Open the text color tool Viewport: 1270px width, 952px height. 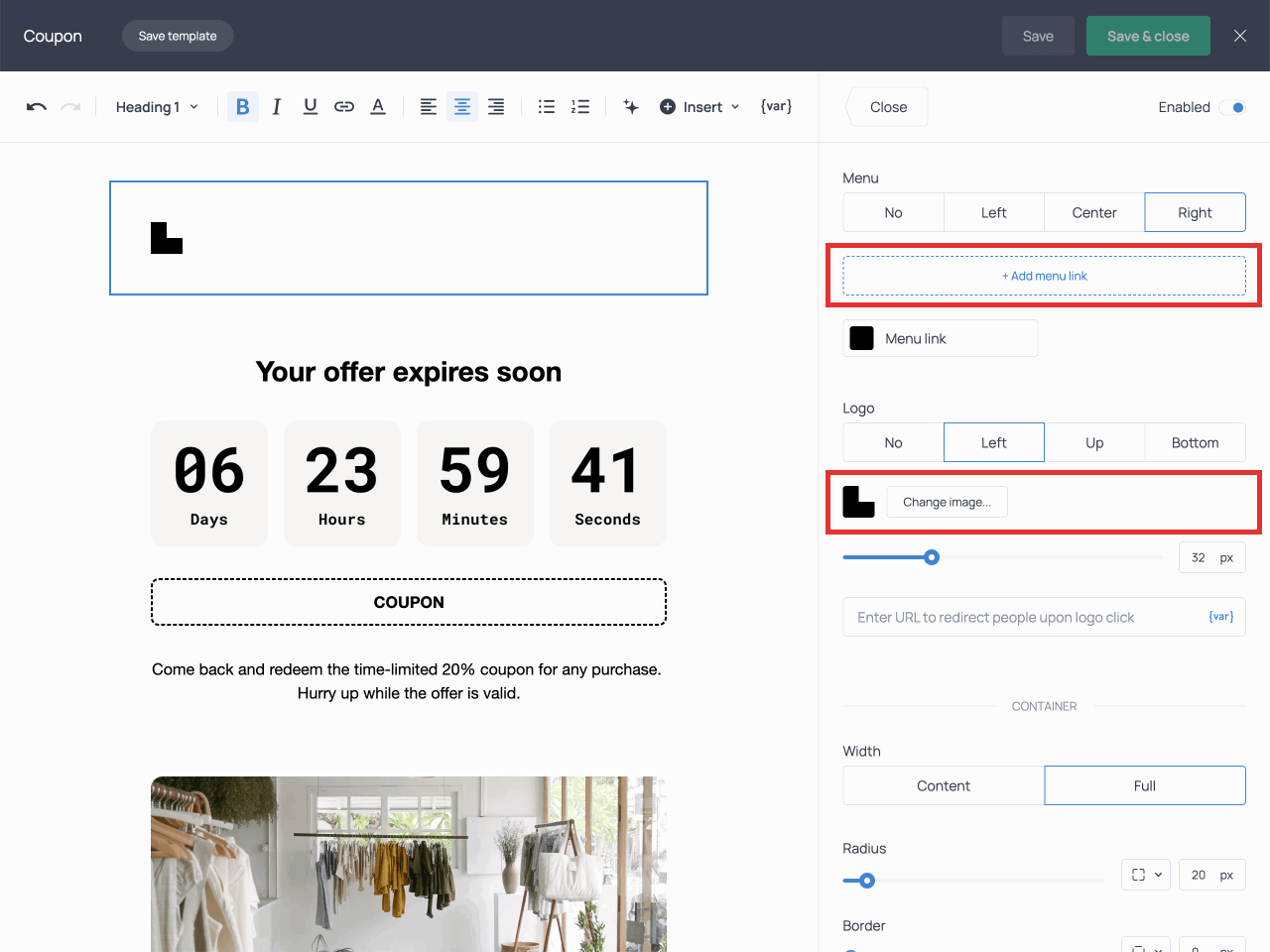pyautogui.click(x=378, y=107)
